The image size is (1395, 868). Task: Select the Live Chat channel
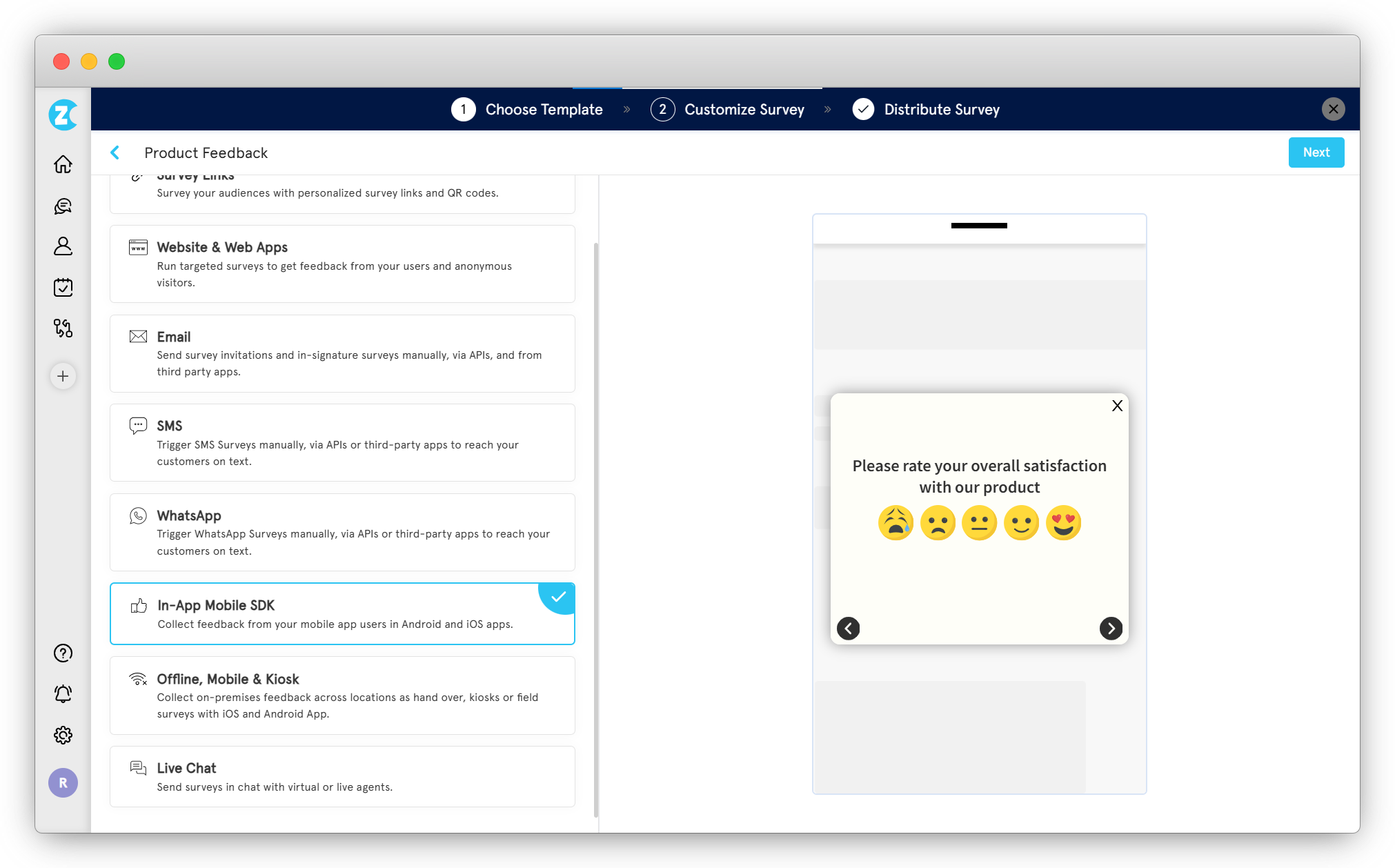[x=342, y=776]
